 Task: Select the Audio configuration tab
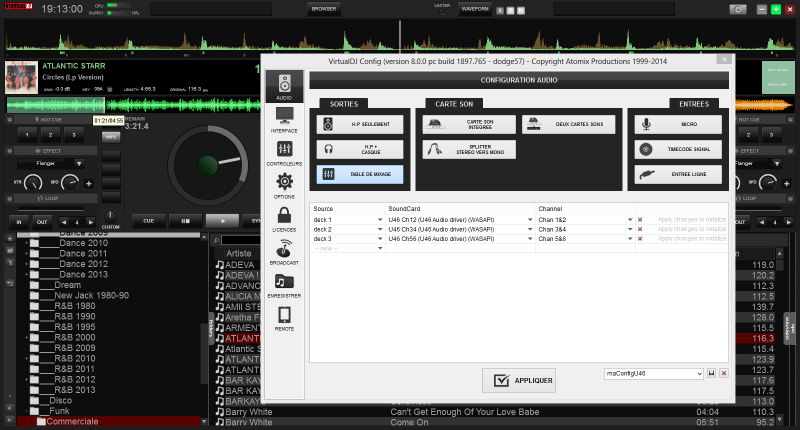pos(284,86)
